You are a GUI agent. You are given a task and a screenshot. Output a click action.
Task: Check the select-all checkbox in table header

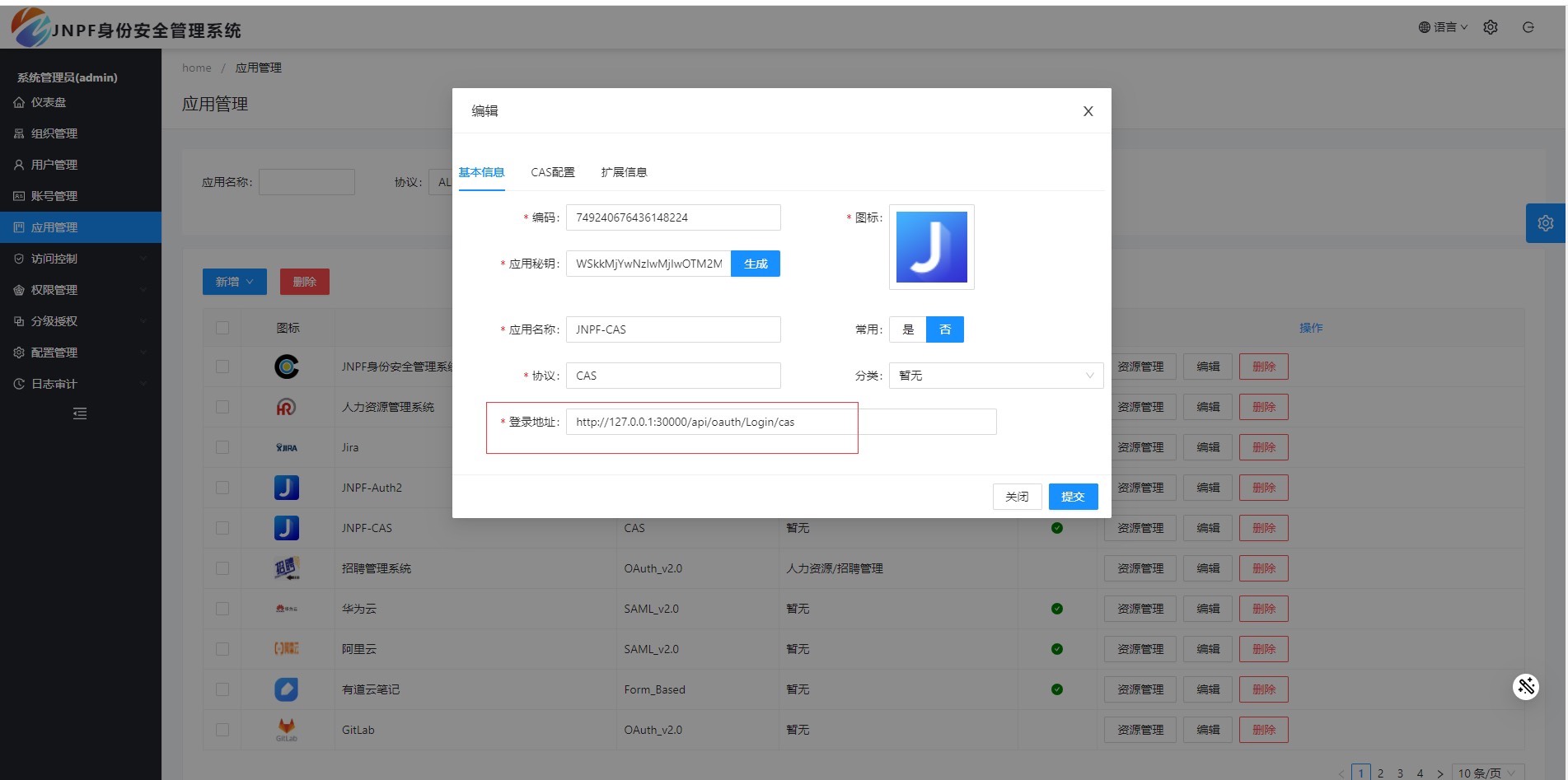click(222, 328)
